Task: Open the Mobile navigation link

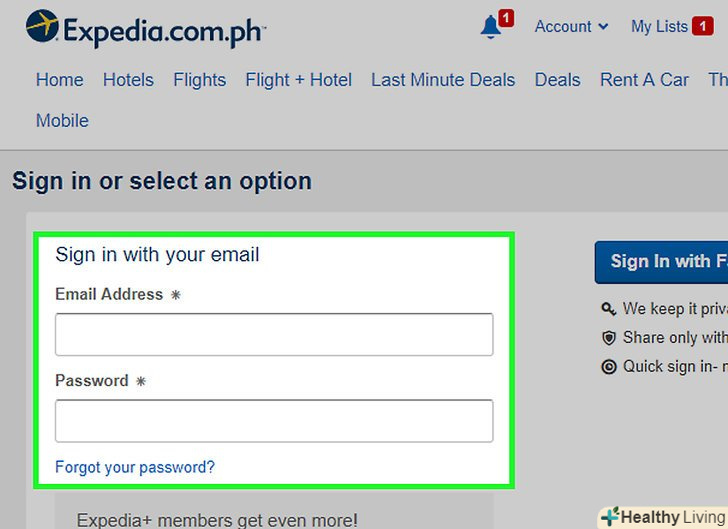Action: pos(62,121)
